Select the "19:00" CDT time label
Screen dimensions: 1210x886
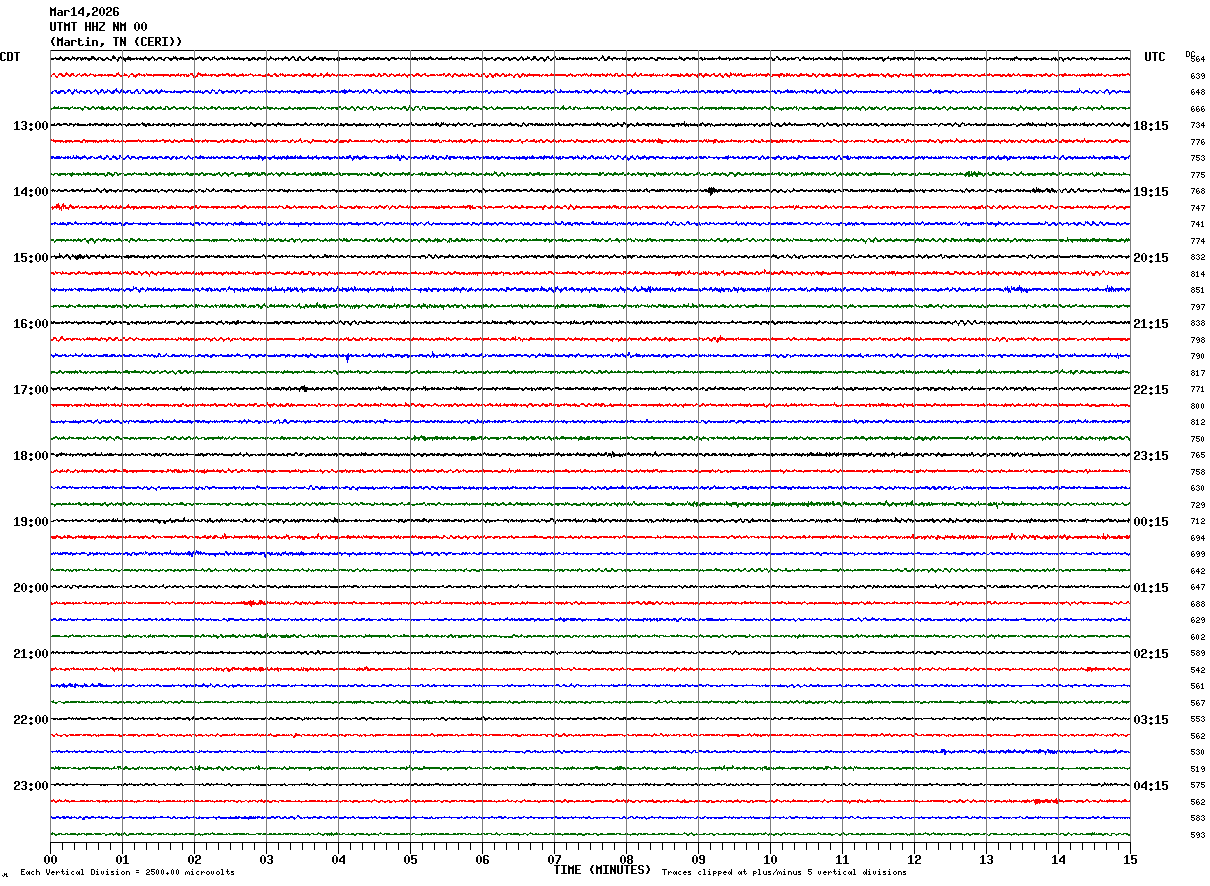coord(31,522)
